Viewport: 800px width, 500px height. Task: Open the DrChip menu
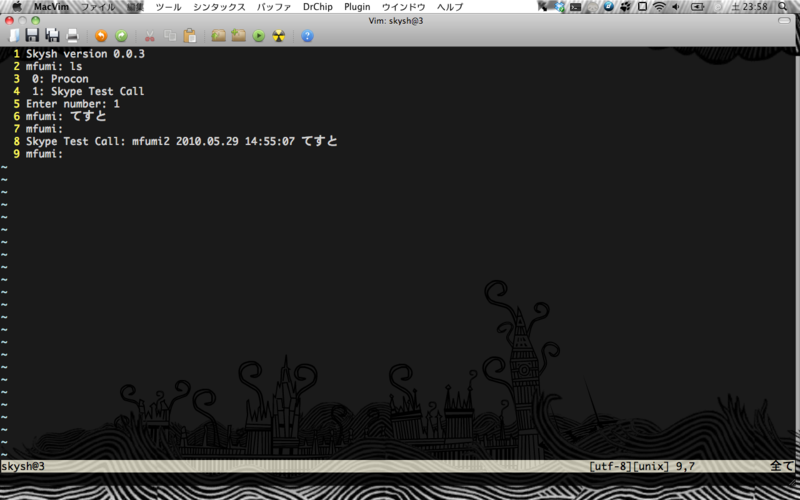[x=317, y=7]
